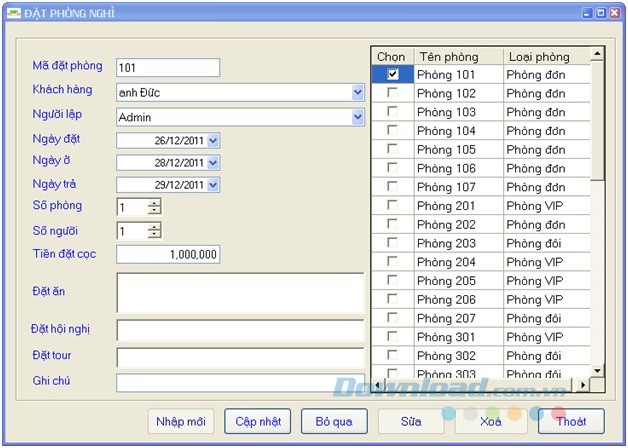Tick the checkbox for Phòng 201

click(392, 205)
